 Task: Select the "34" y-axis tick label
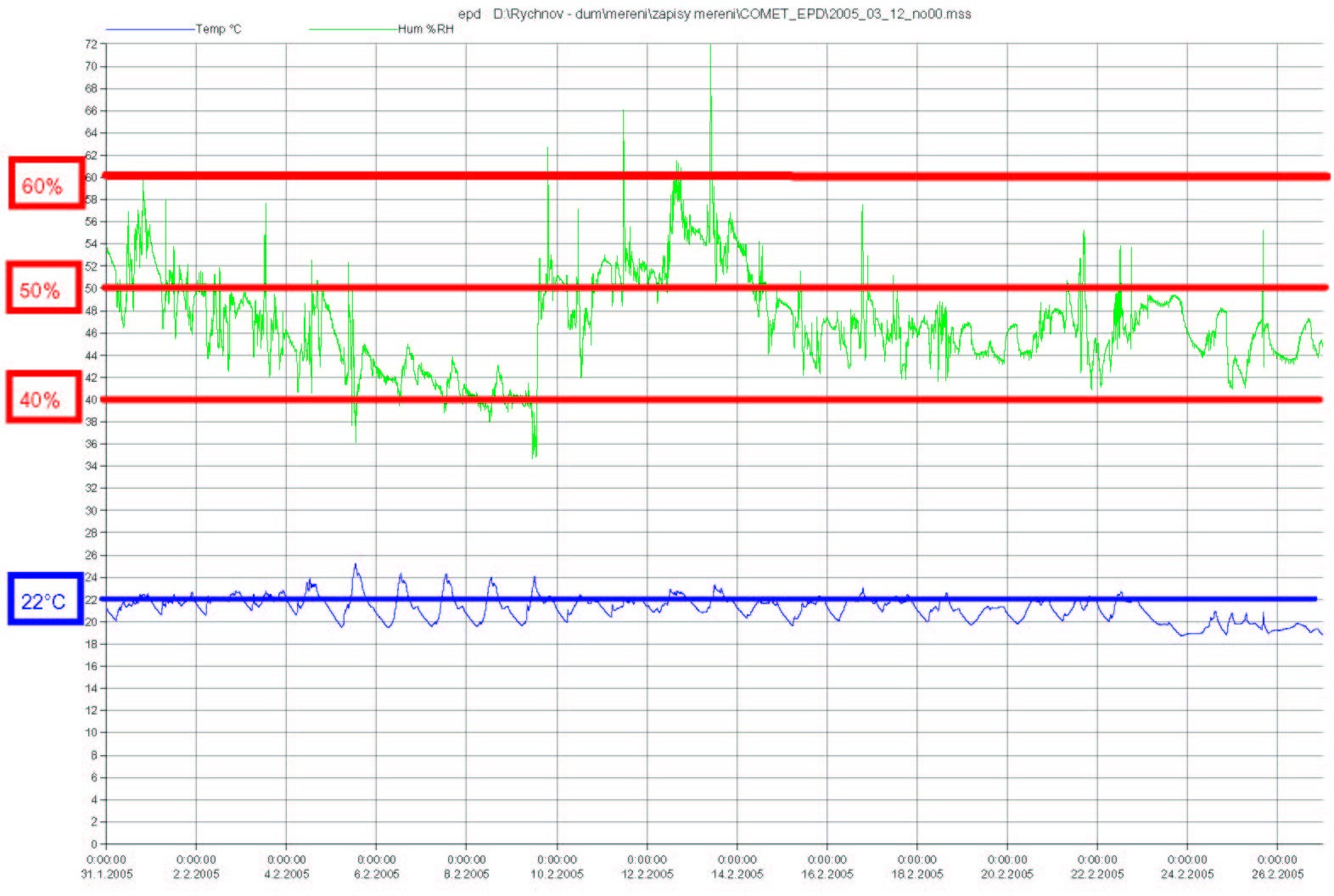point(91,466)
